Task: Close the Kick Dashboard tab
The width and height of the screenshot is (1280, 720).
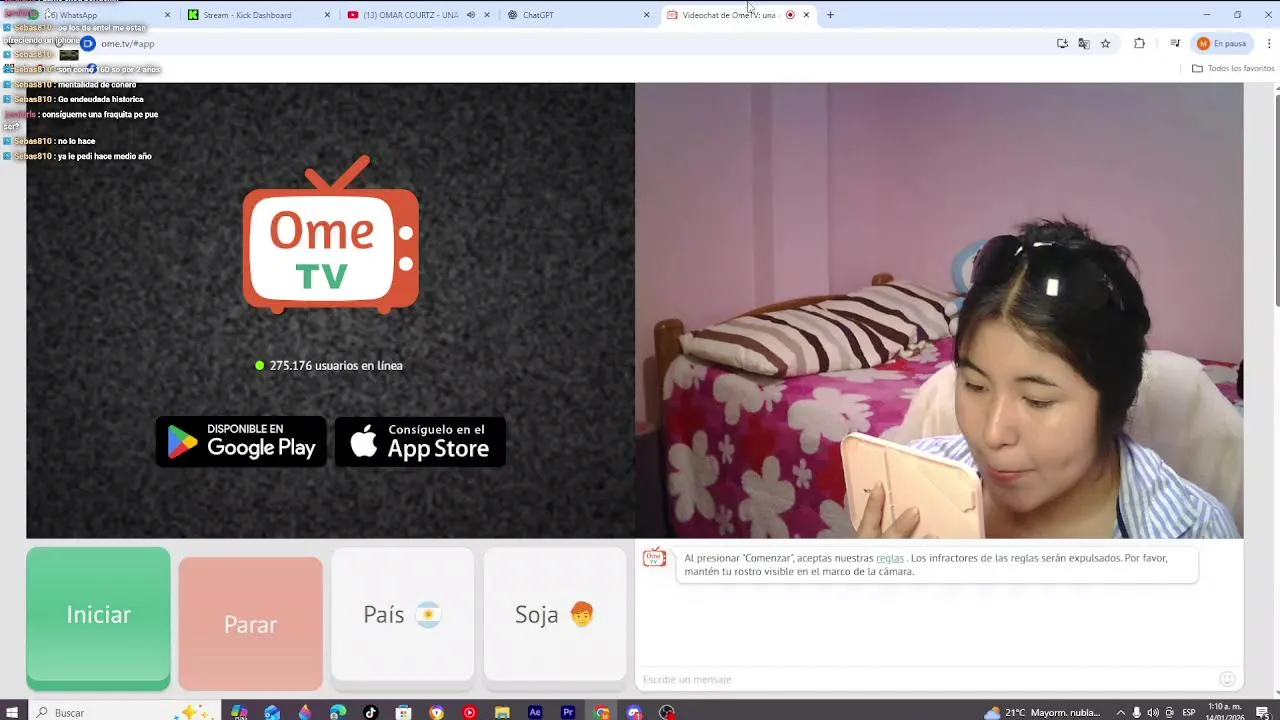Action: [x=327, y=15]
